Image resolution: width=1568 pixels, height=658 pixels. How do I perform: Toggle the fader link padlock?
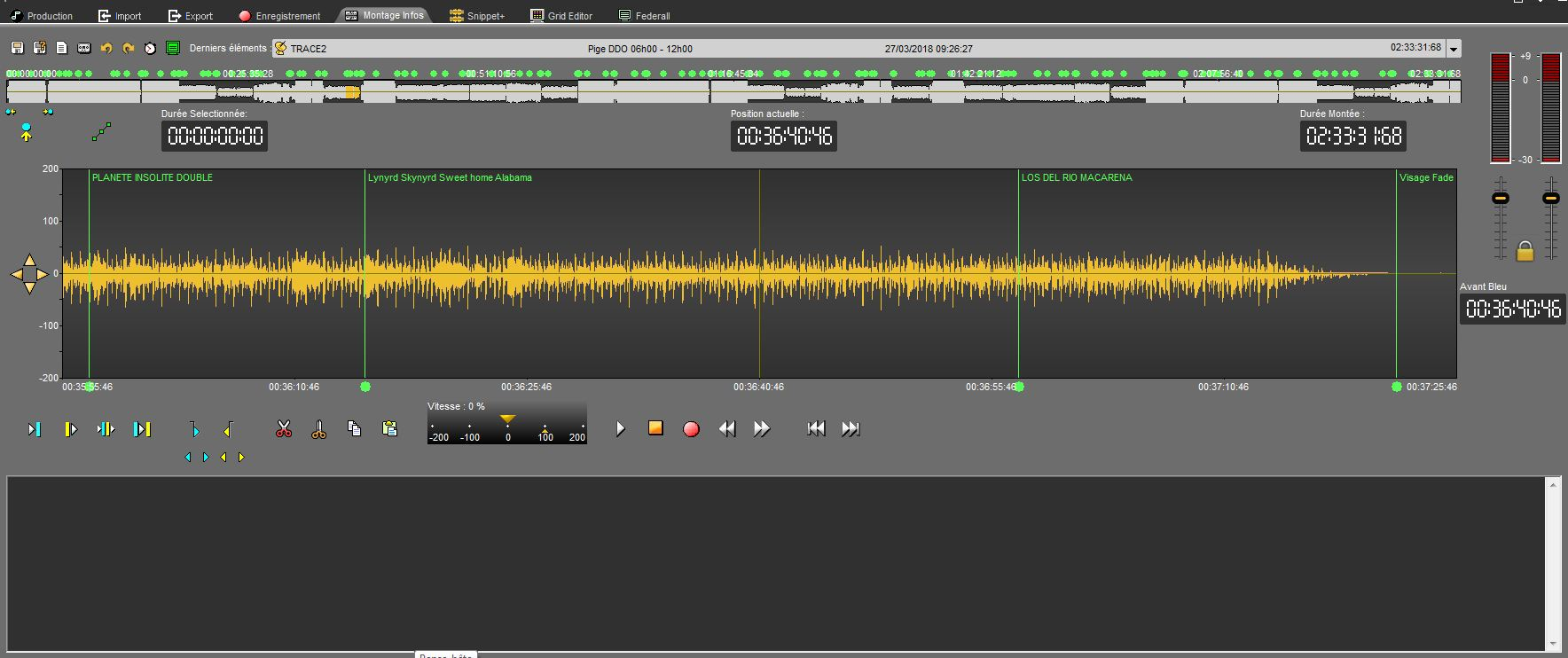(1525, 251)
